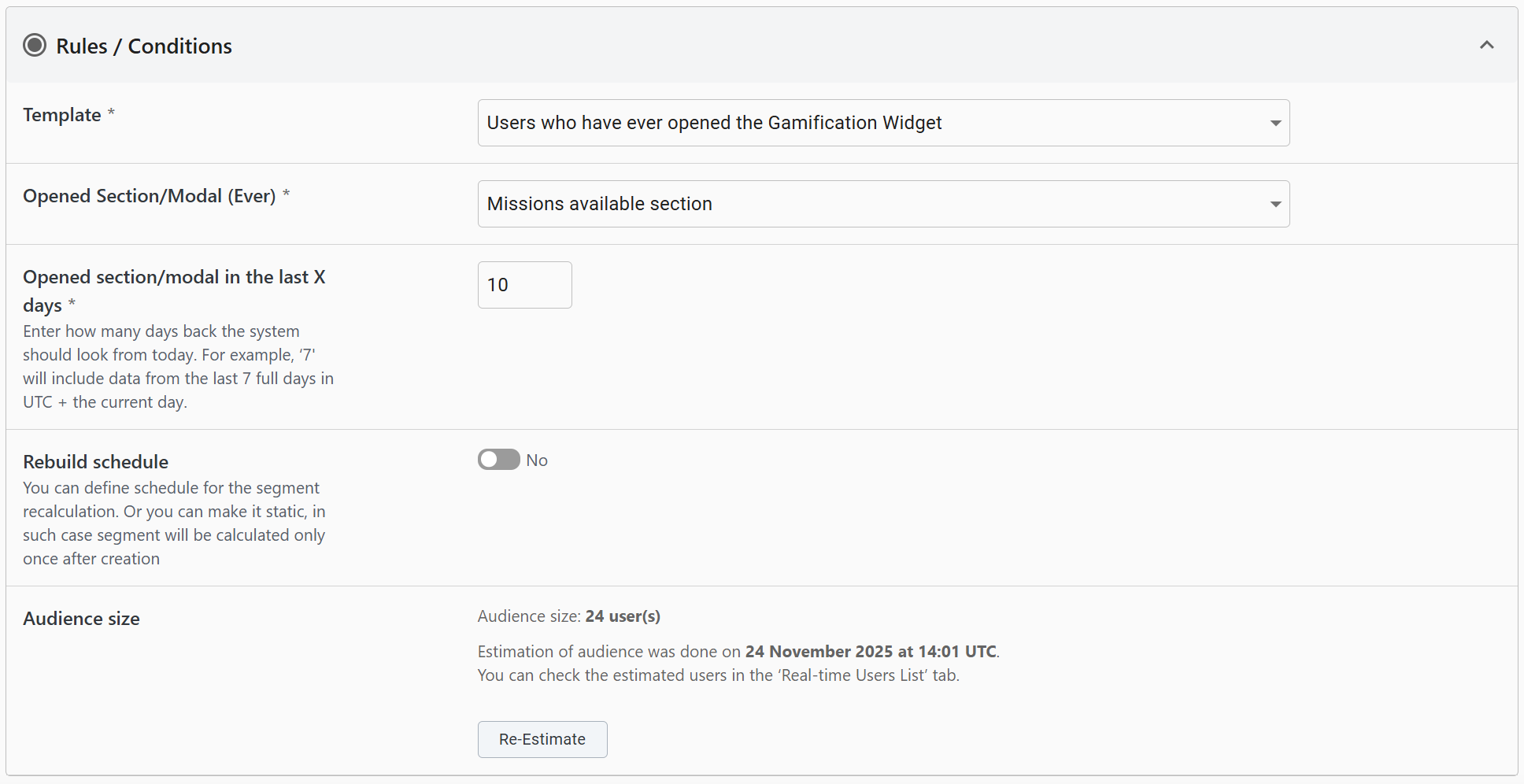The height and width of the screenshot is (784, 1524).
Task: Click the caret on Missions available section
Action: click(x=1275, y=204)
